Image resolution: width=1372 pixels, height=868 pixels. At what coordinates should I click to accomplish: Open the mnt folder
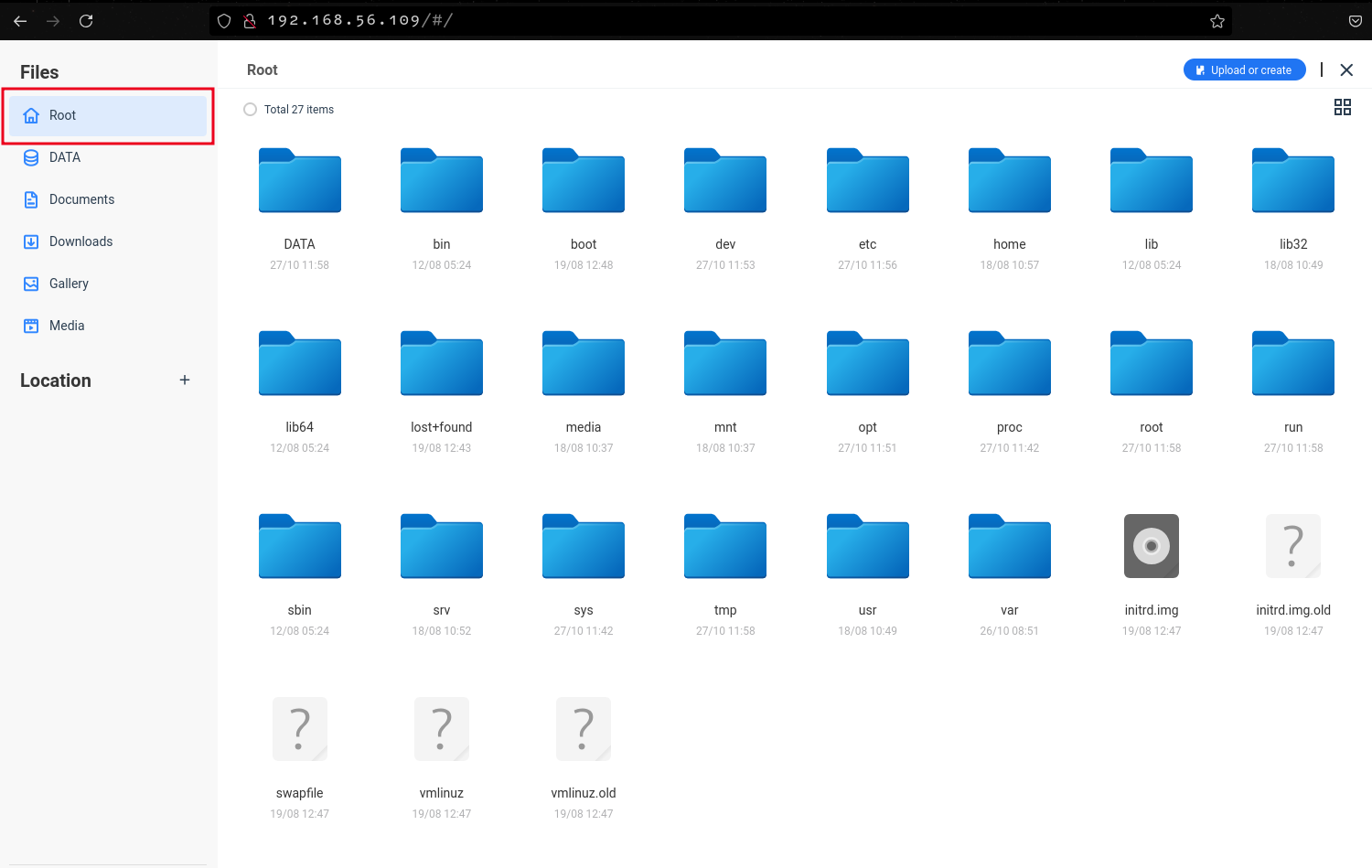725,363
